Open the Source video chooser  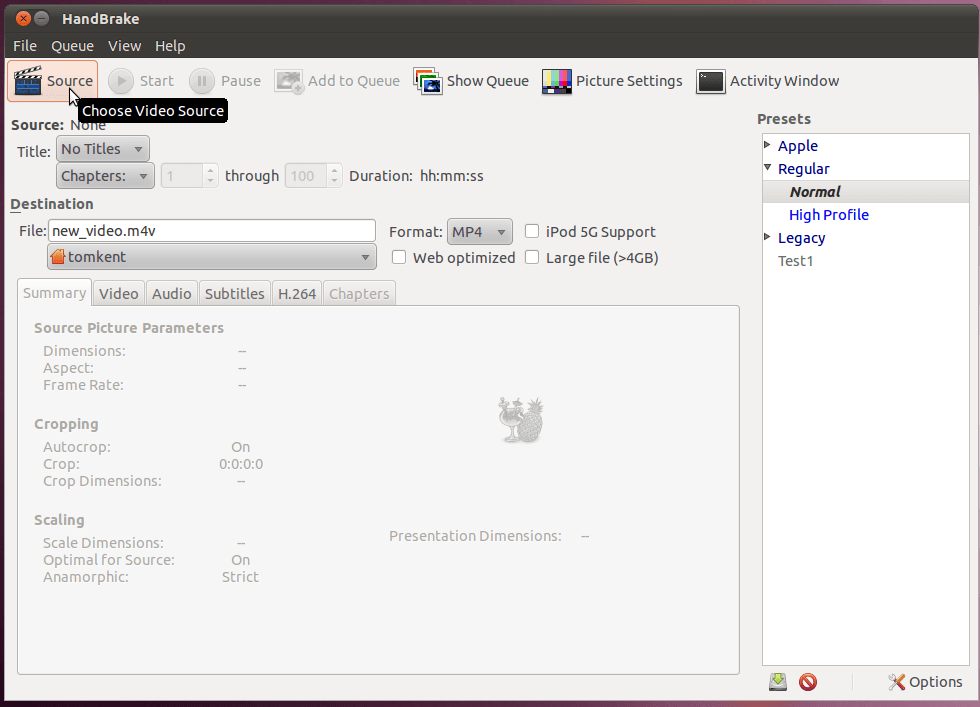[52, 80]
